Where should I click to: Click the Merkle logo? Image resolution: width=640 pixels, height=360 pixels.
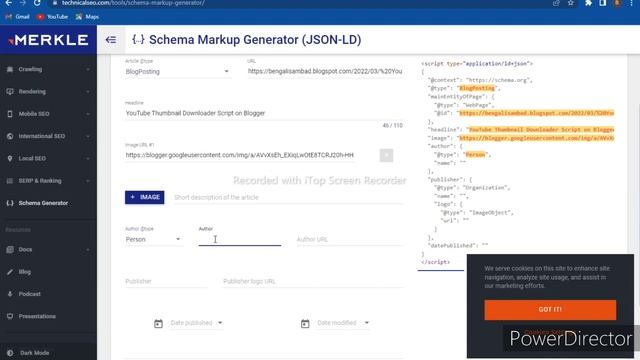pyautogui.click(x=48, y=40)
